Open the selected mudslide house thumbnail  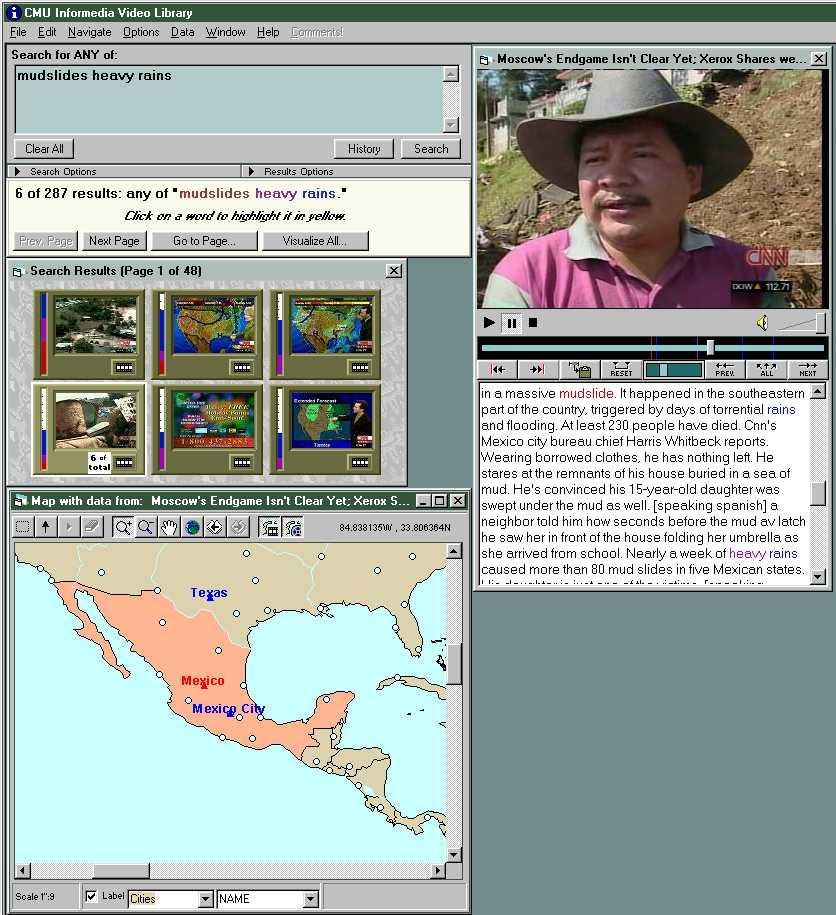[96, 420]
